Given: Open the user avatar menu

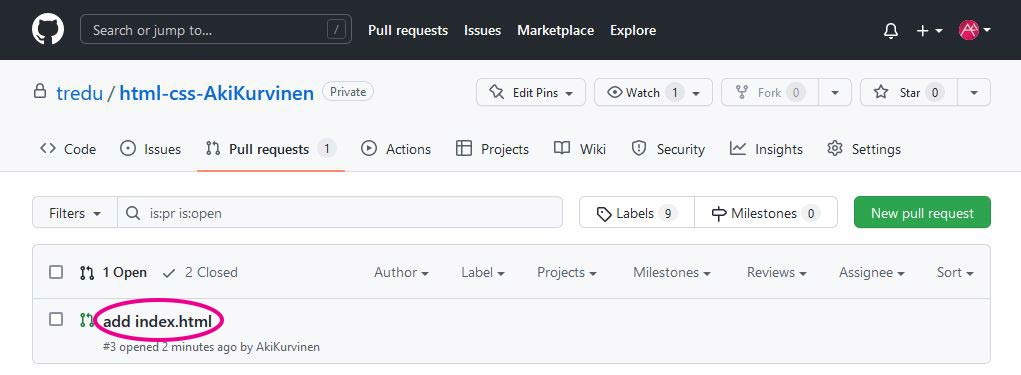Looking at the screenshot, I should pyautogui.click(x=975, y=30).
